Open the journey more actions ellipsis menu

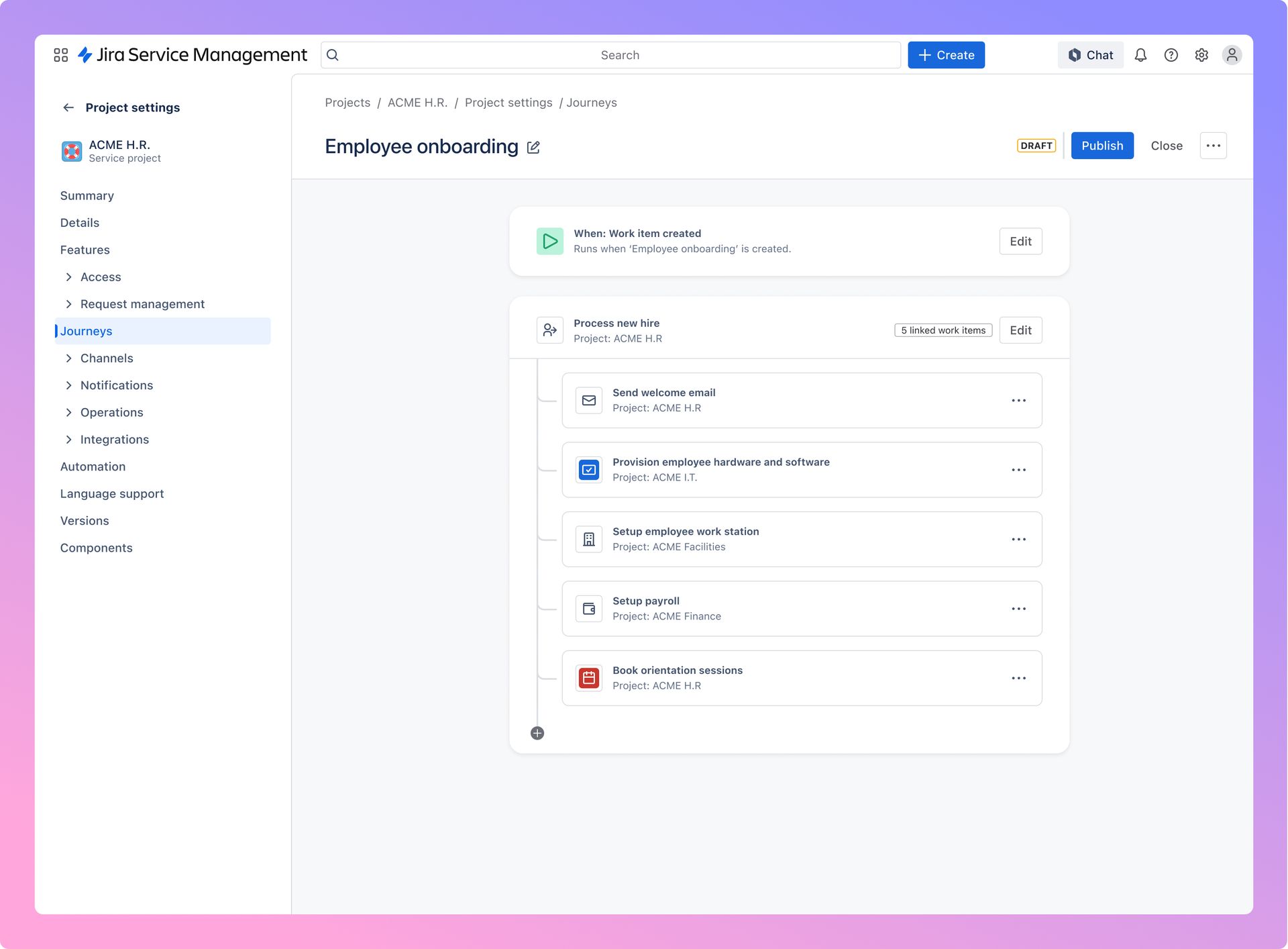click(x=1213, y=146)
